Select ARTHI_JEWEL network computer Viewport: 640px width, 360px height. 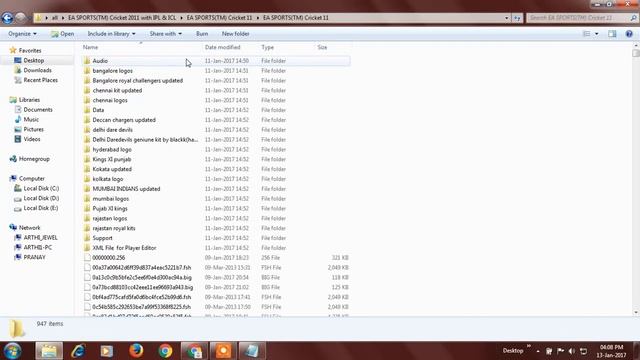tap(40, 238)
